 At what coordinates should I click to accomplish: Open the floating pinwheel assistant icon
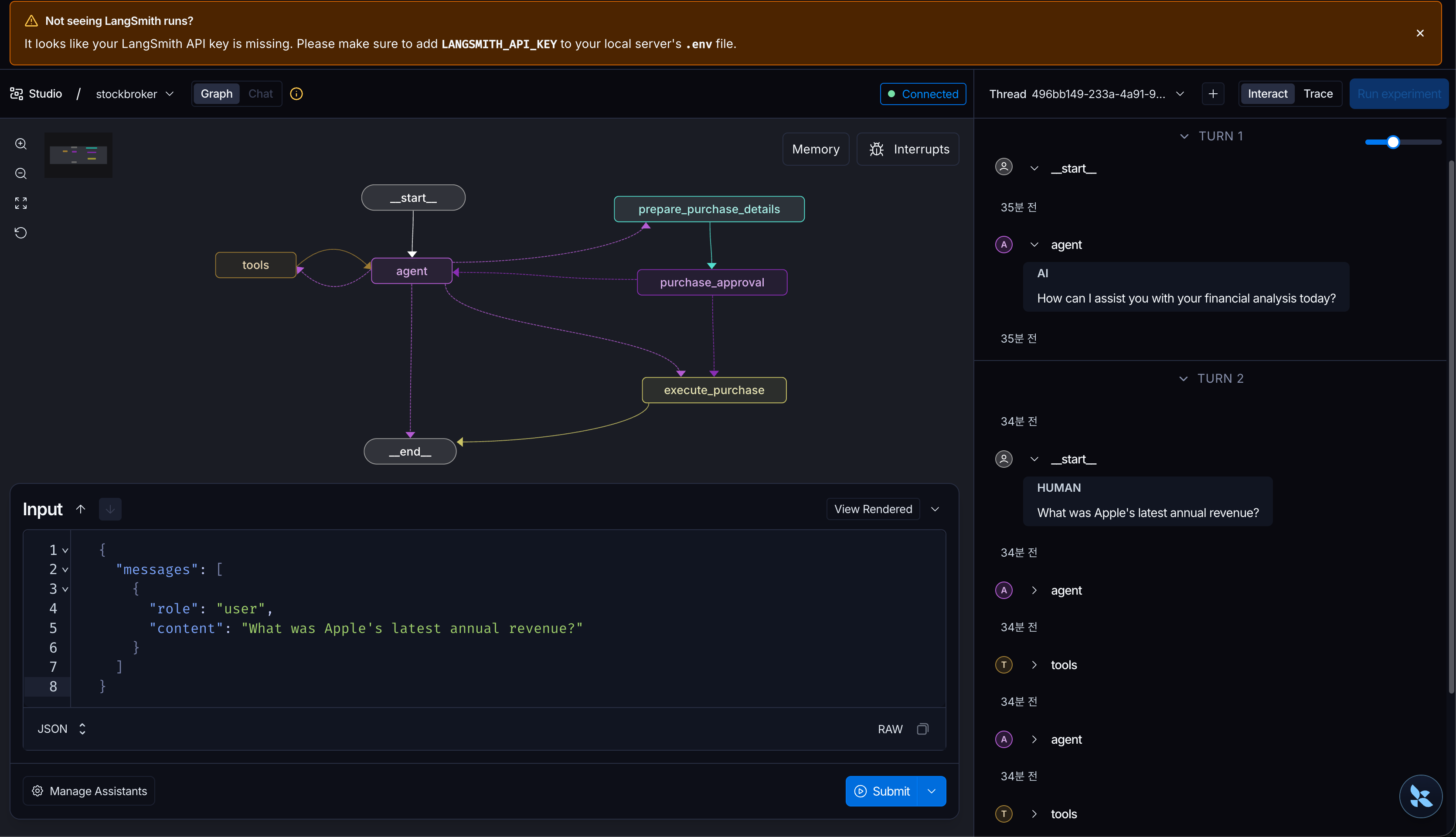(x=1420, y=796)
